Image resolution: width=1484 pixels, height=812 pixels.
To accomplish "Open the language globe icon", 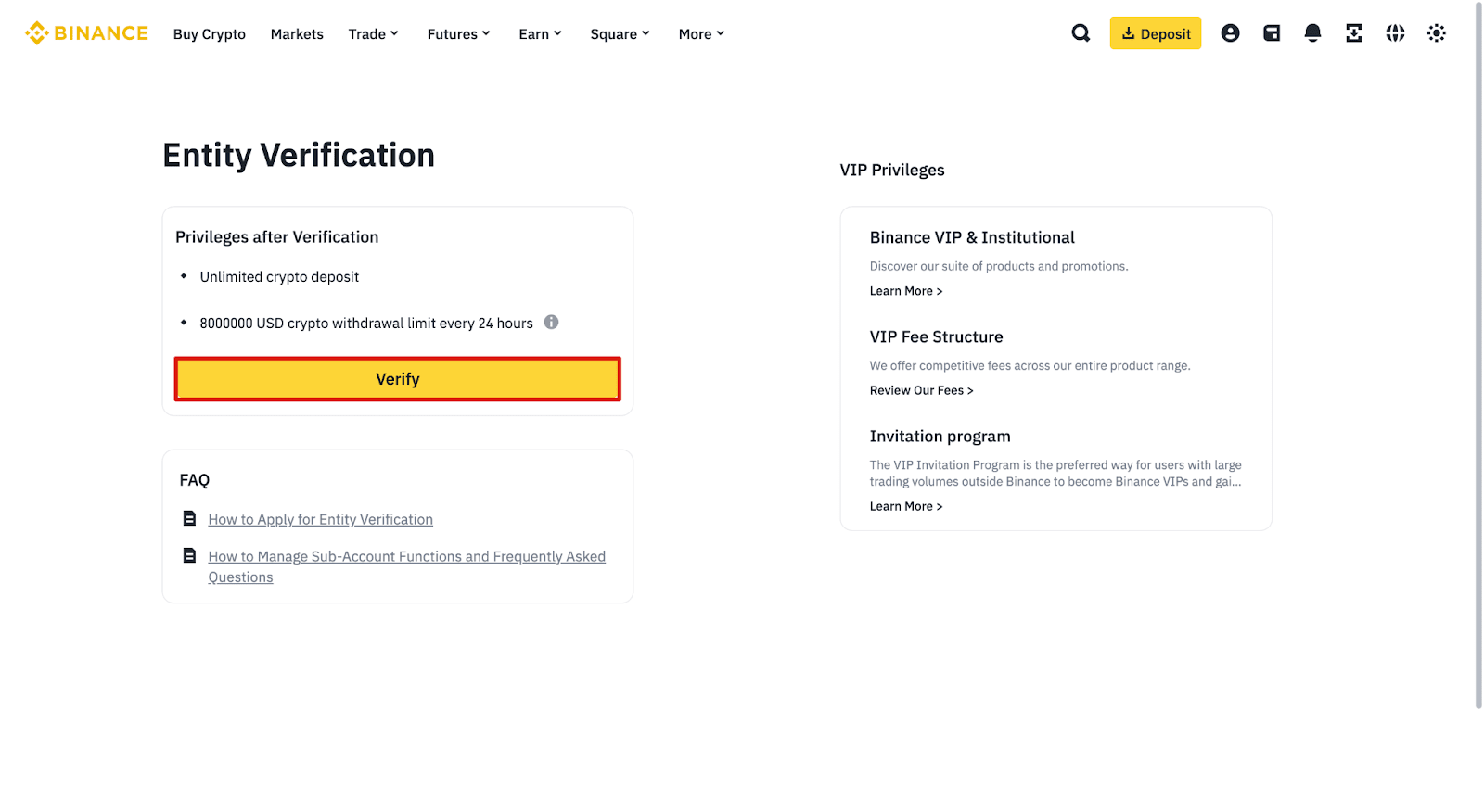I will (x=1395, y=33).
